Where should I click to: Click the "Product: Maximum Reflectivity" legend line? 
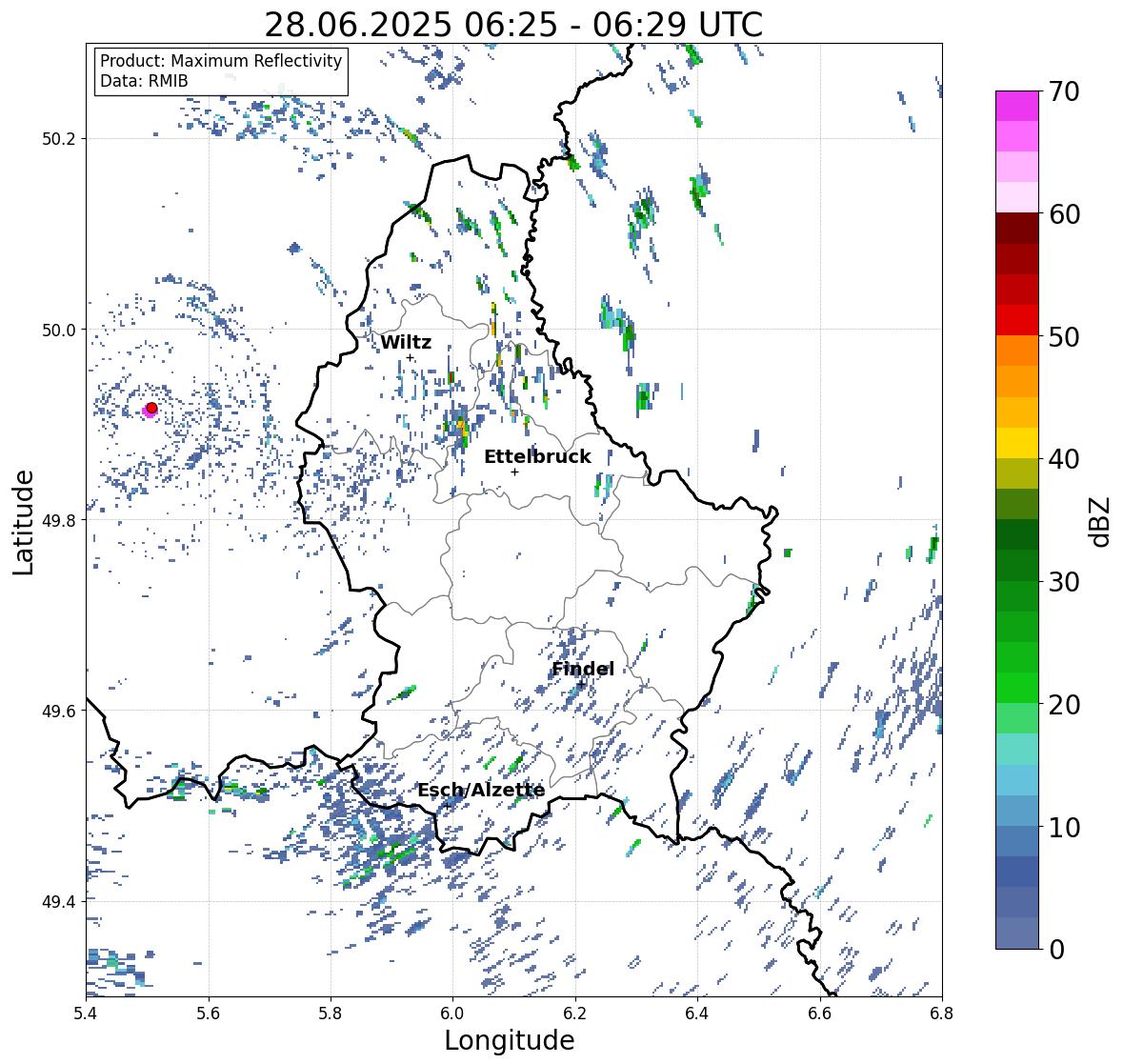pos(221,61)
